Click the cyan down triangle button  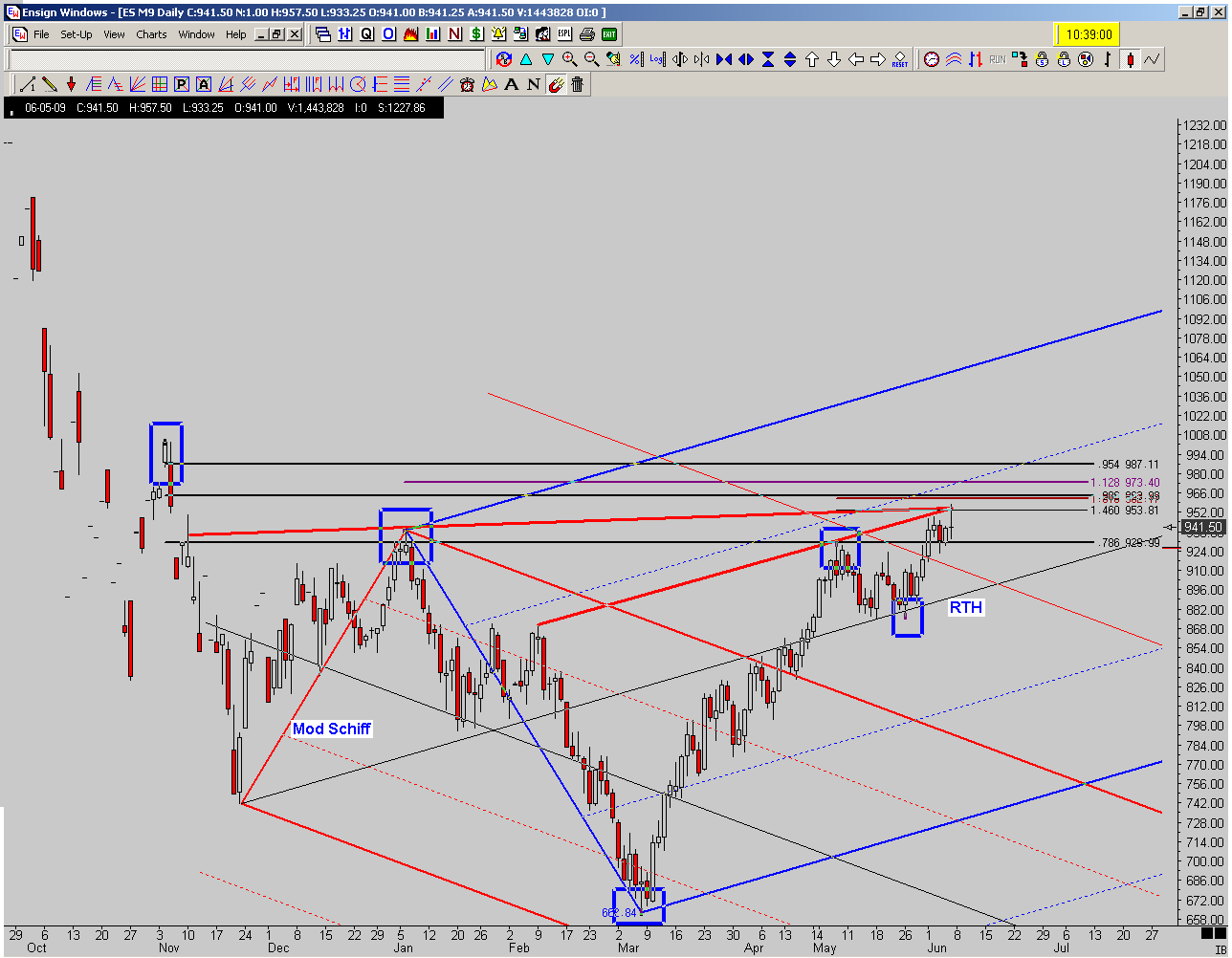point(548,59)
